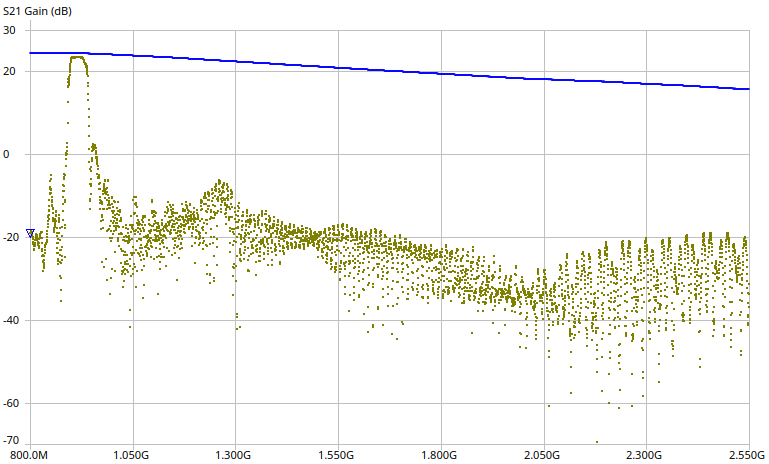This screenshot has height=464, width=769.
Task: Click the -20 y-axis label
Action: [9, 237]
